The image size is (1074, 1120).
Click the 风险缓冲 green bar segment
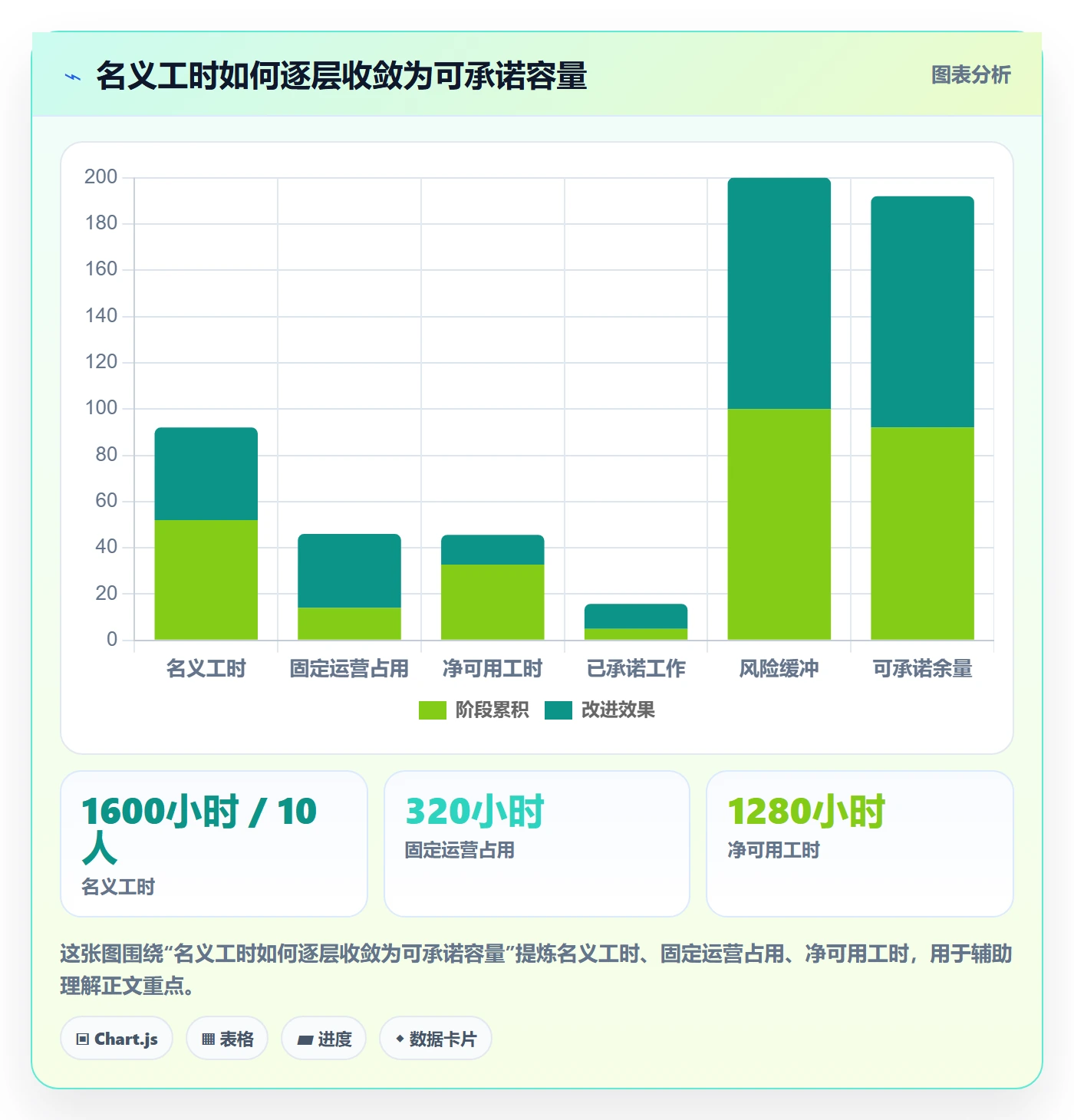coord(779,525)
